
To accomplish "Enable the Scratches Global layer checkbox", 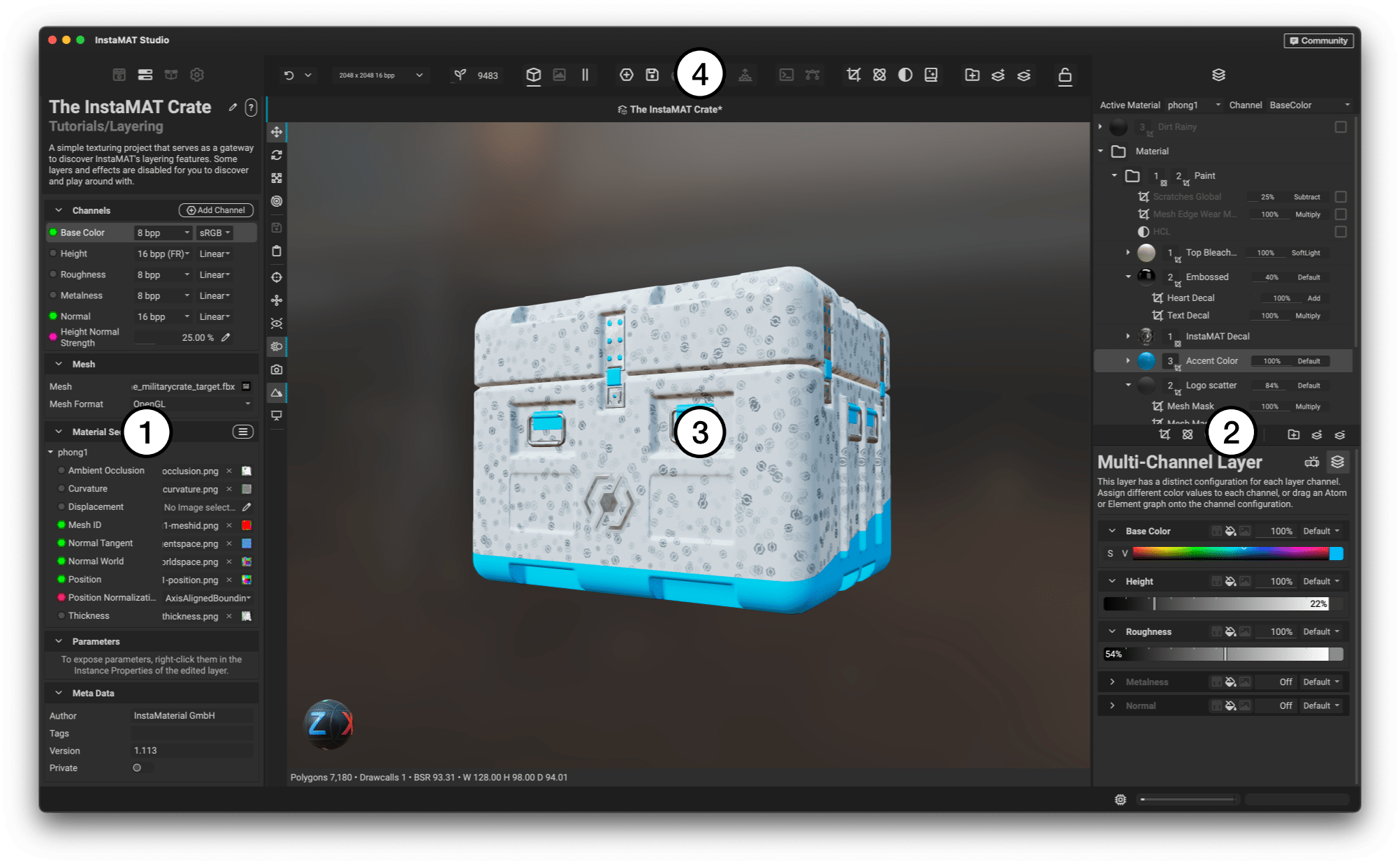I will [1341, 197].
